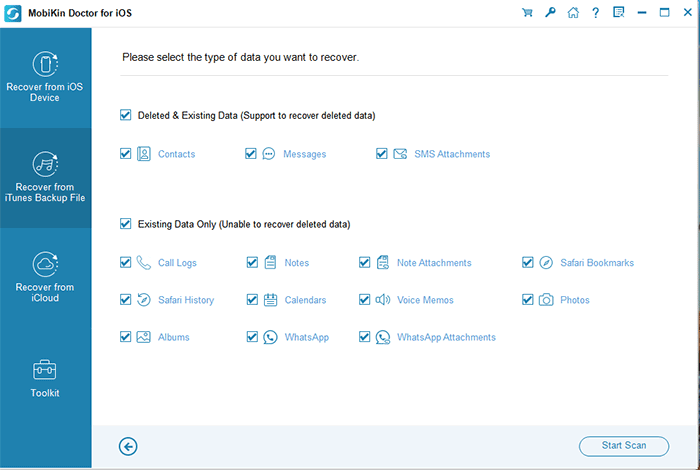
Task: Click the Albums picture icon
Action: click(x=143, y=337)
